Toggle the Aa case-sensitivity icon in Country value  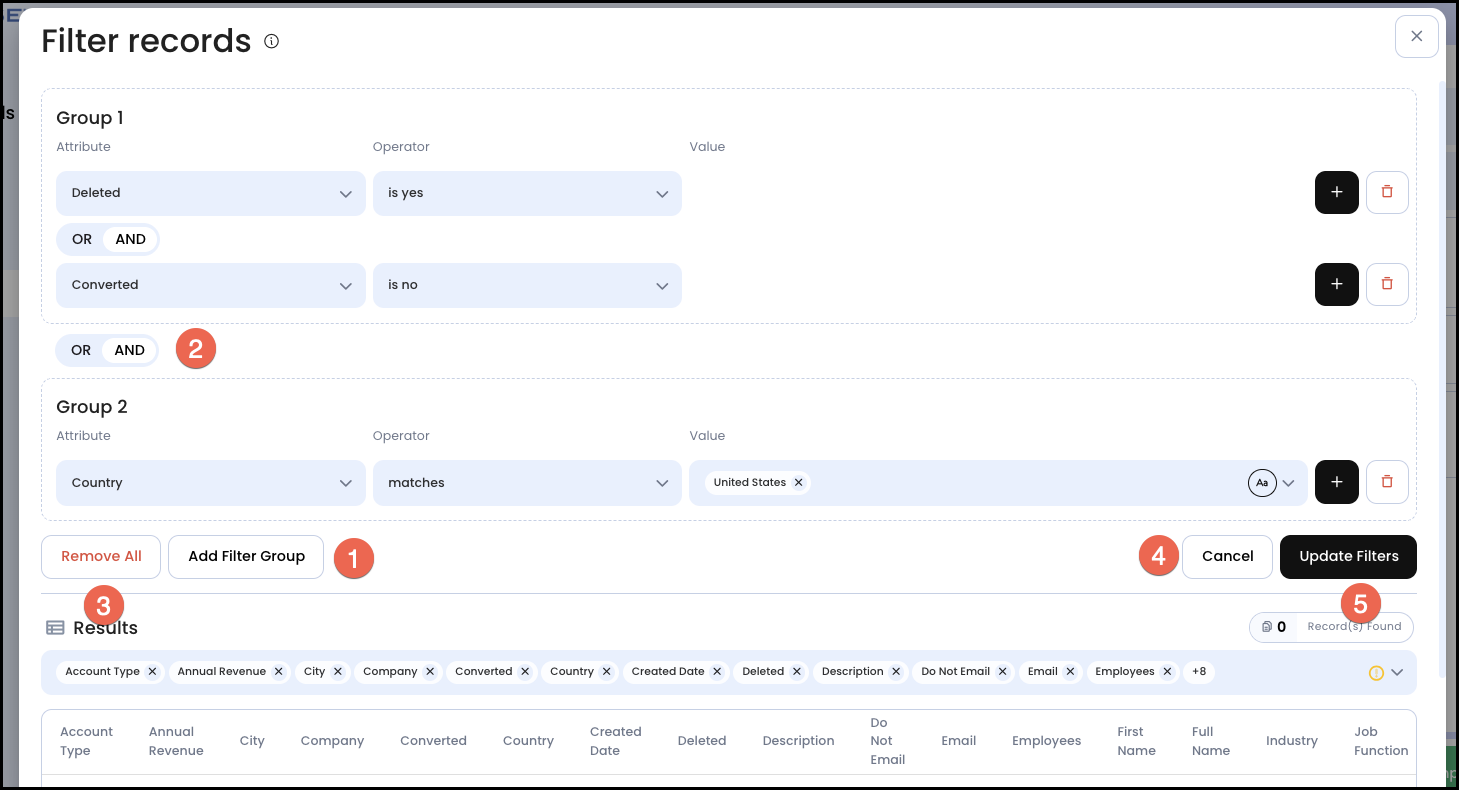click(x=1262, y=483)
